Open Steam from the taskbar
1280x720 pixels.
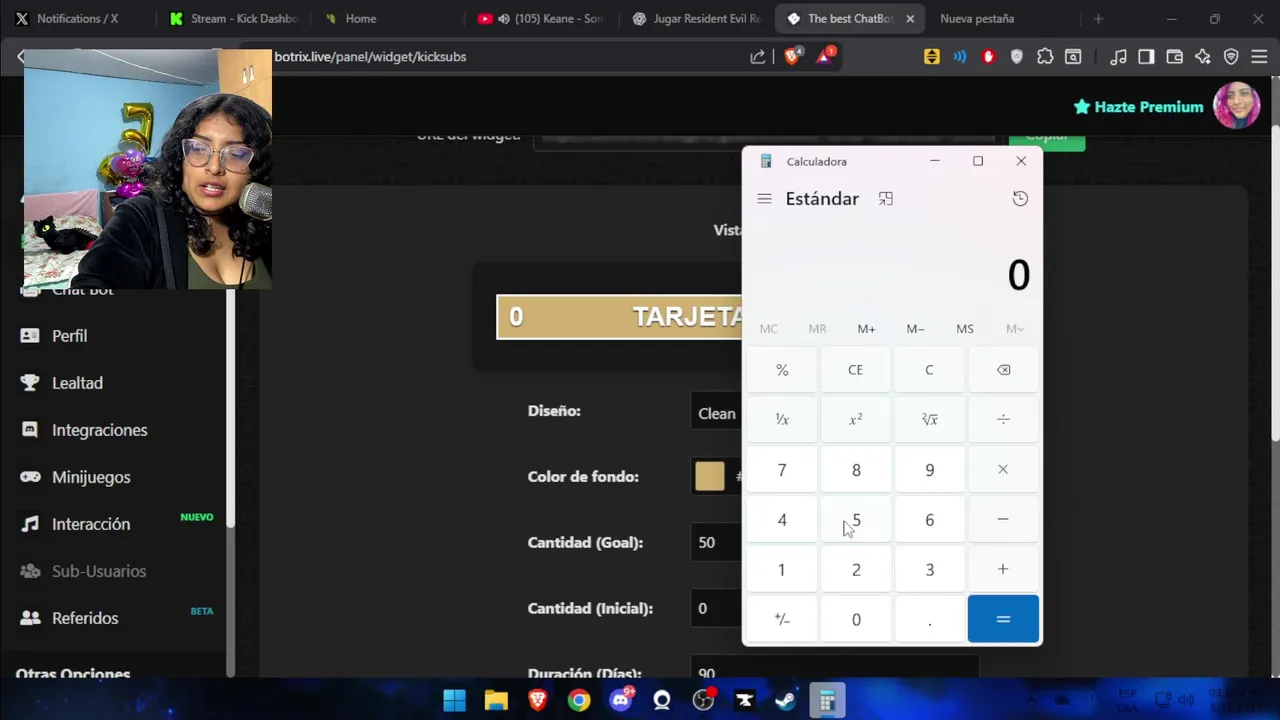(786, 700)
